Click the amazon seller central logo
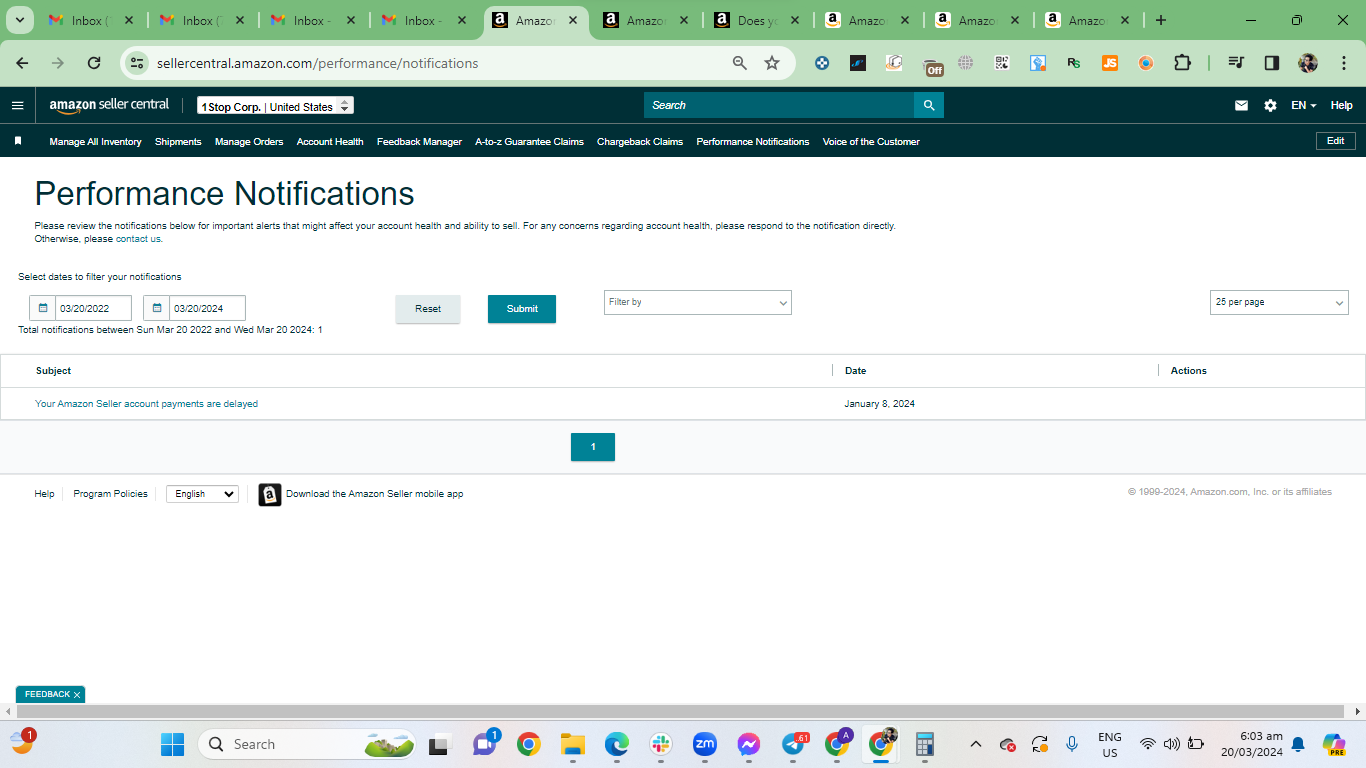The height and width of the screenshot is (768, 1366). [109, 106]
